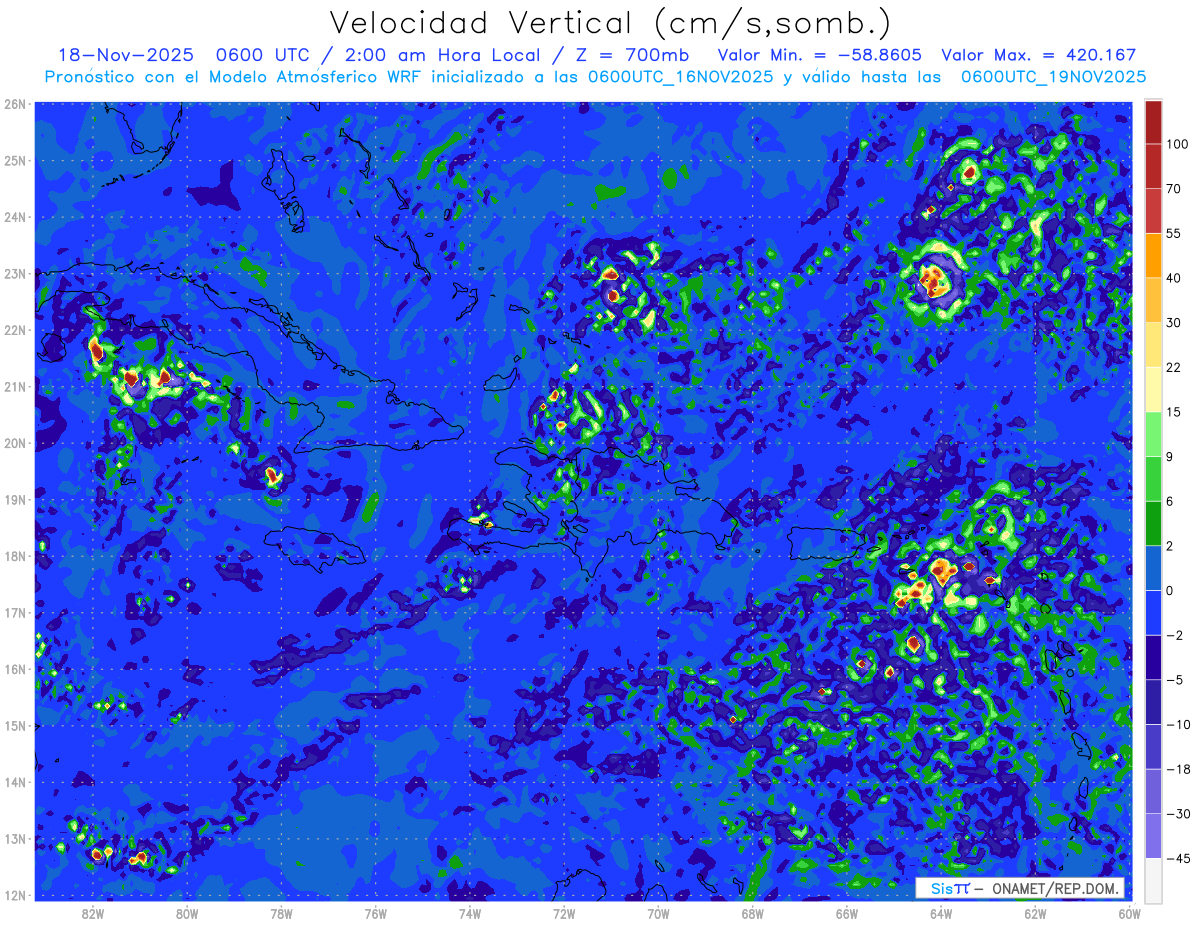Click the 13N latitude label
This screenshot has width=1200, height=927.
[x=15, y=838]
